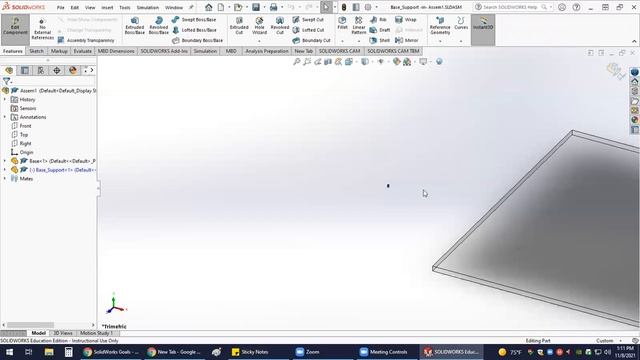This screenshot has height=360, width=640.
Task: Select Lofted Cut tool
Action: [308, 30]
